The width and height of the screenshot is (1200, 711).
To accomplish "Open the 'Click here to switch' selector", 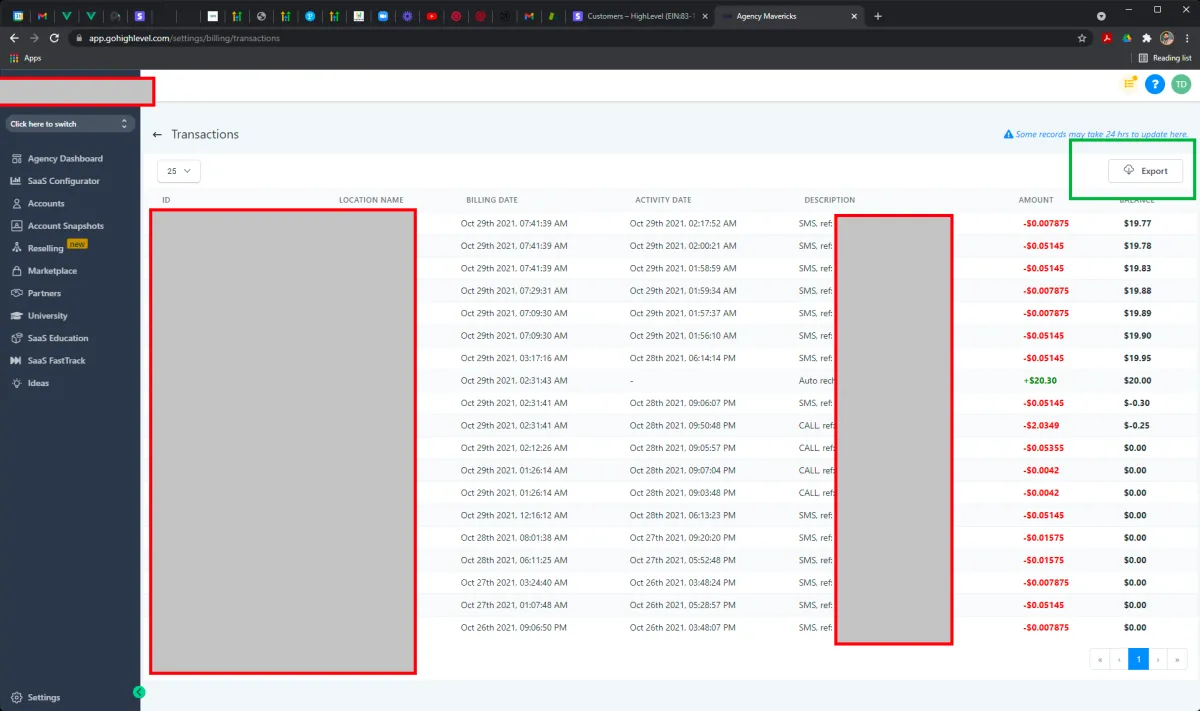I will (x=70, y=124).
